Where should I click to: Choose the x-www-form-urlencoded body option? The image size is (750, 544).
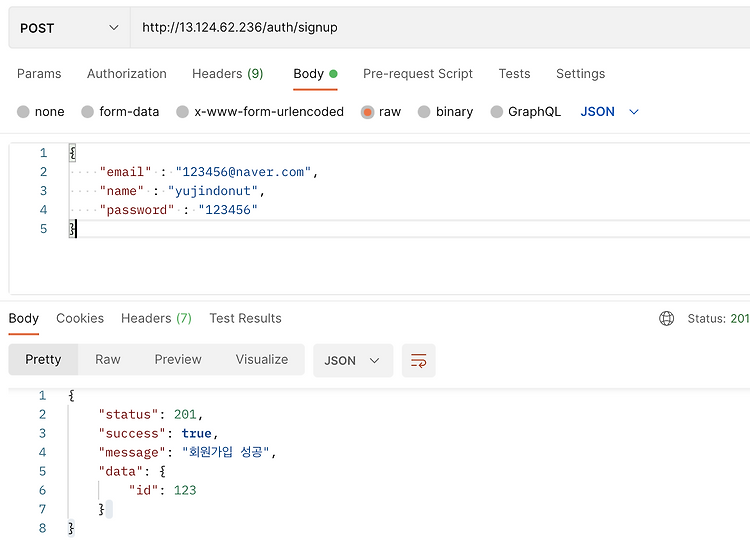(182, 112)
